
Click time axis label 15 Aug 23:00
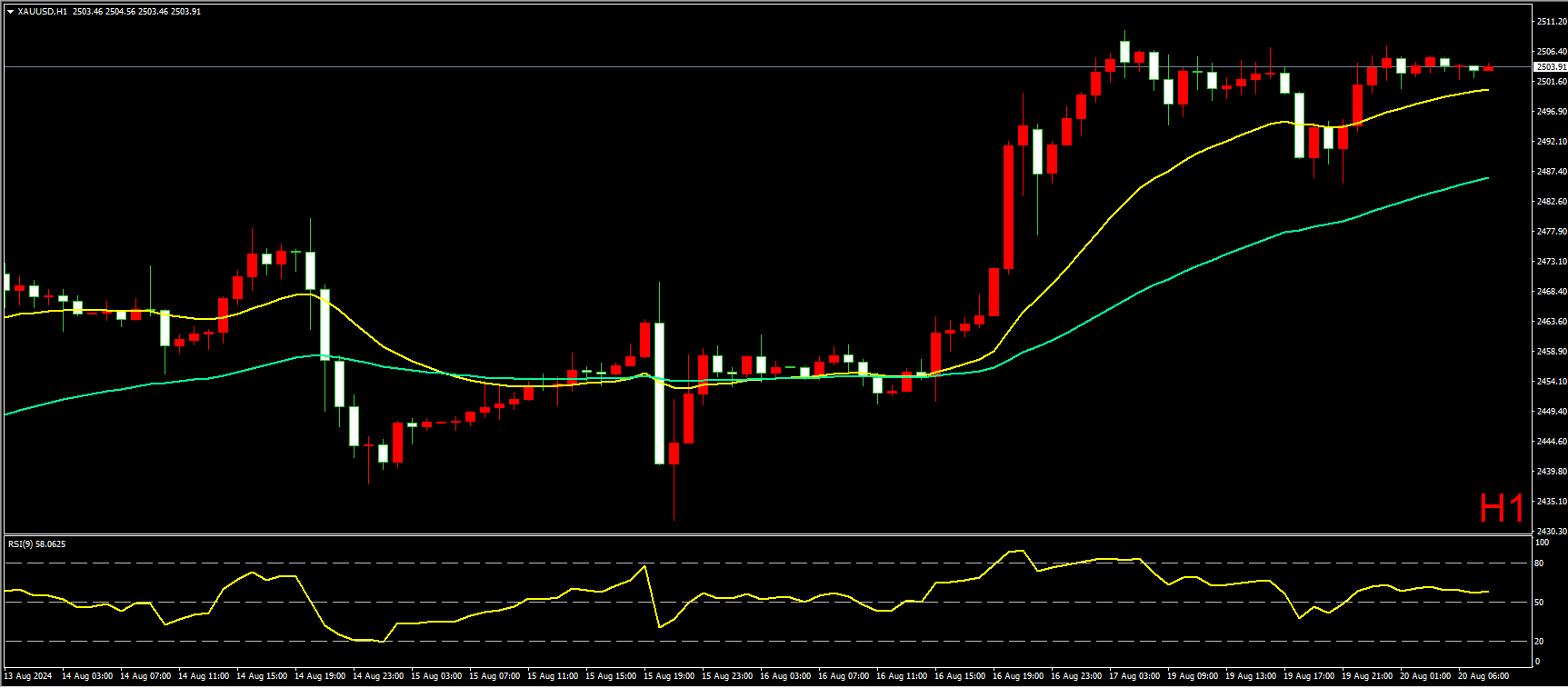[x=727, y=676]
